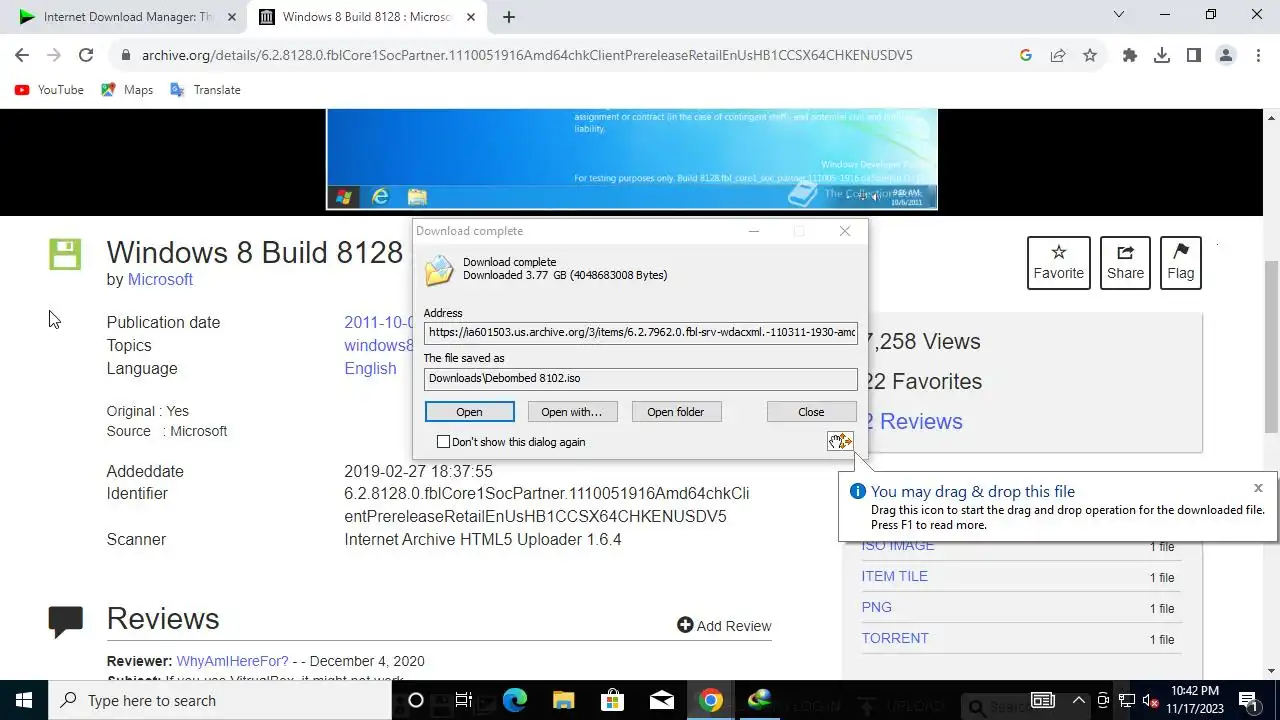1280x720 pixels.
Task: Open the Maps bookmark
Action: point(127,90)
